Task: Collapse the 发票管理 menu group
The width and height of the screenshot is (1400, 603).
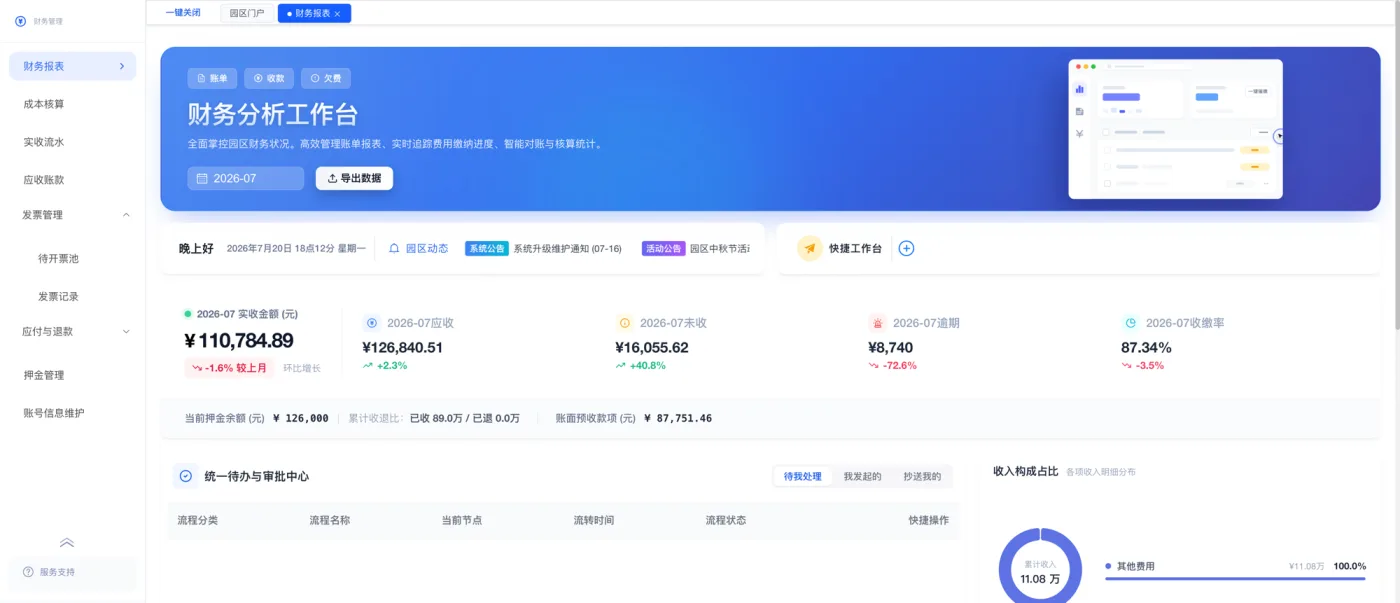Action: 126,215
